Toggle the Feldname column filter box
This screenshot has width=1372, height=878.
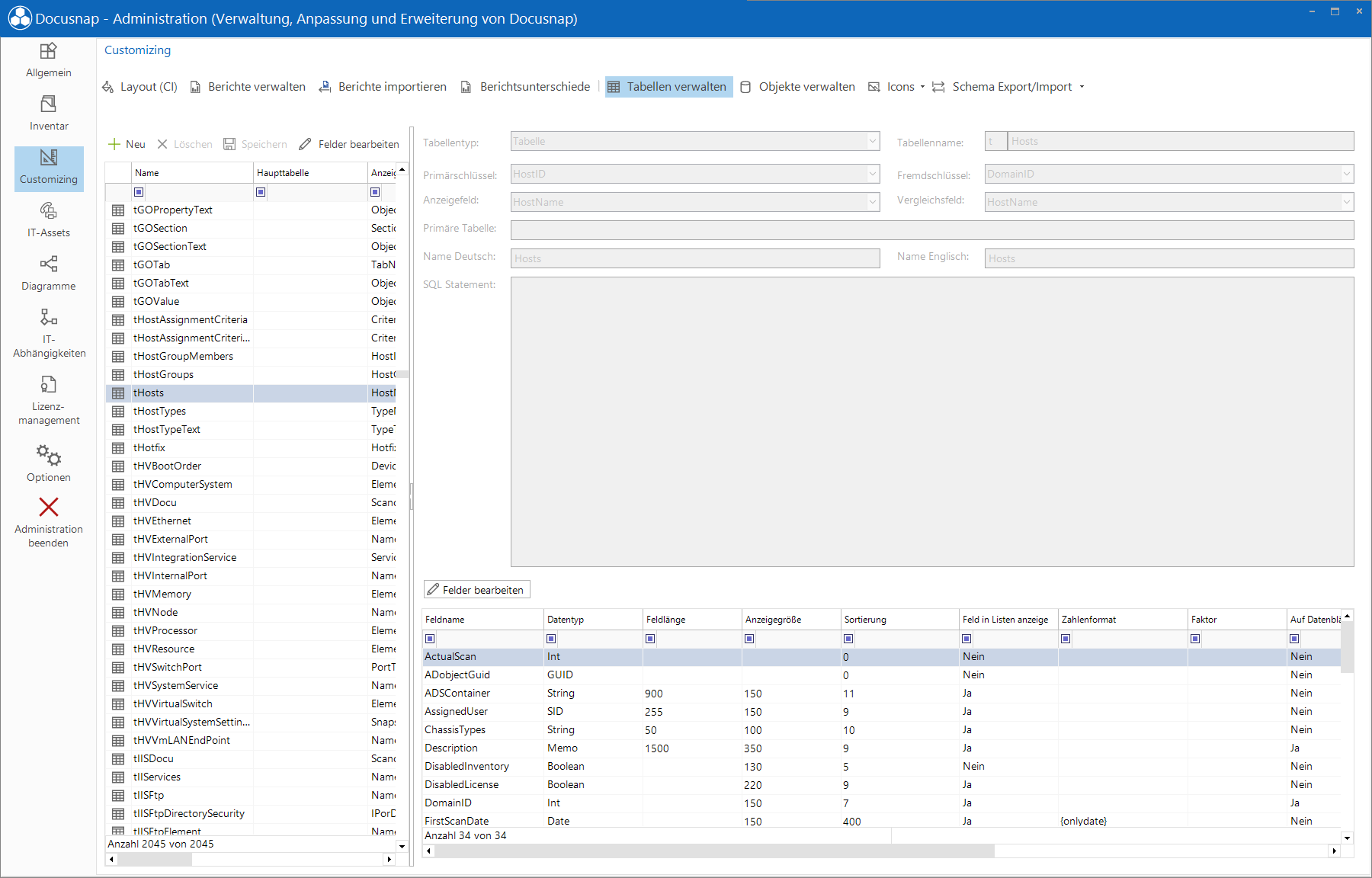pos(430,639)
